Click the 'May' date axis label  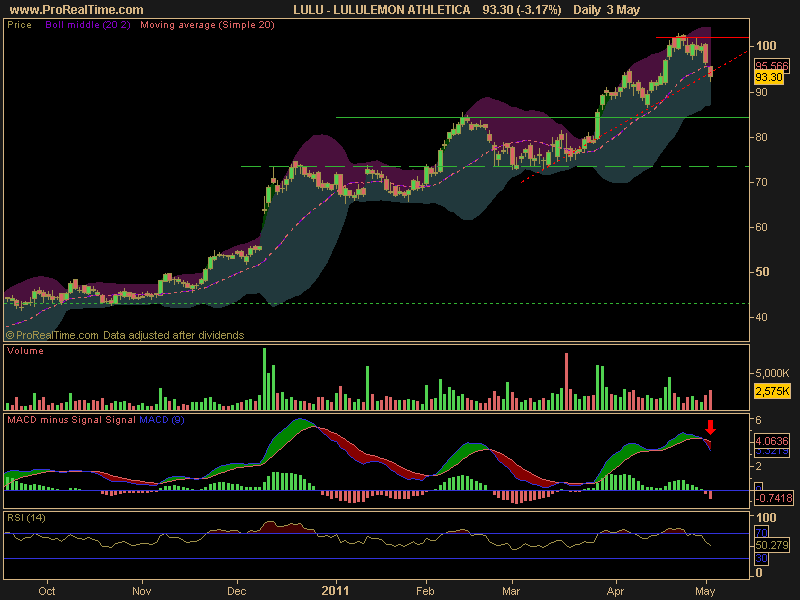point(705,591)
